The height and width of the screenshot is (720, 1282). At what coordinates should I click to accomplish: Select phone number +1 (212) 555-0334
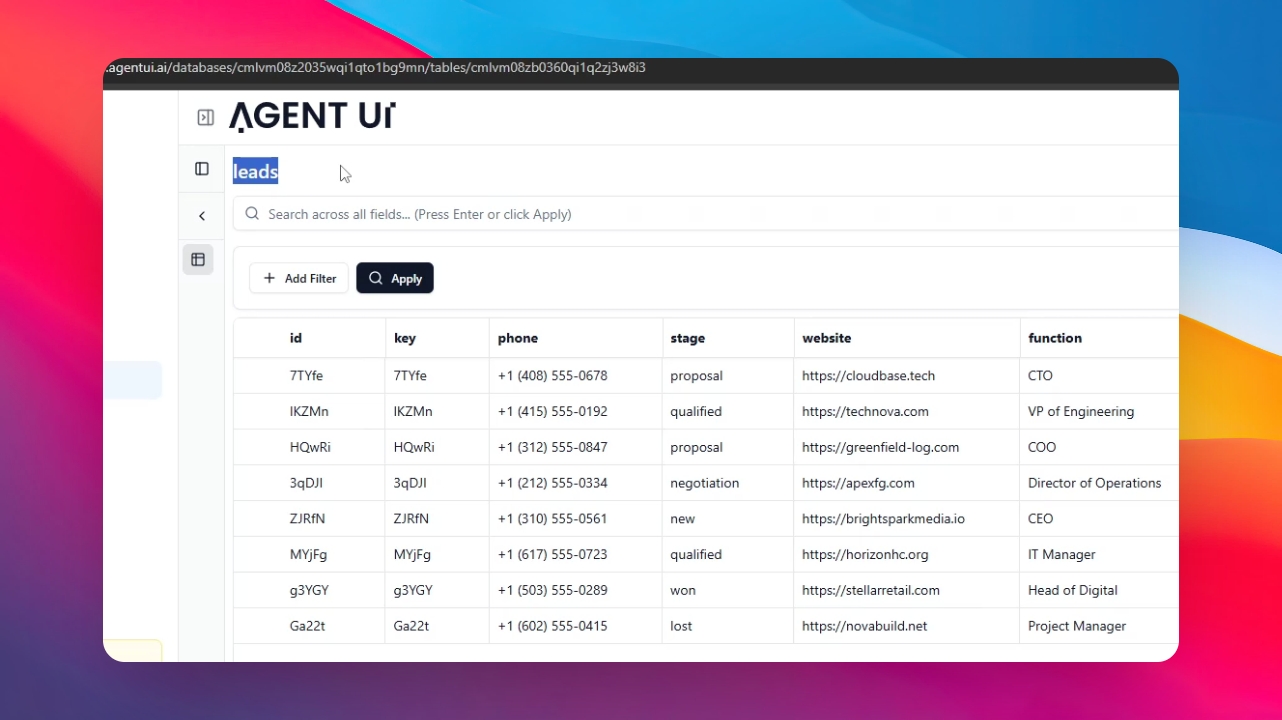[x=553, y=484]
